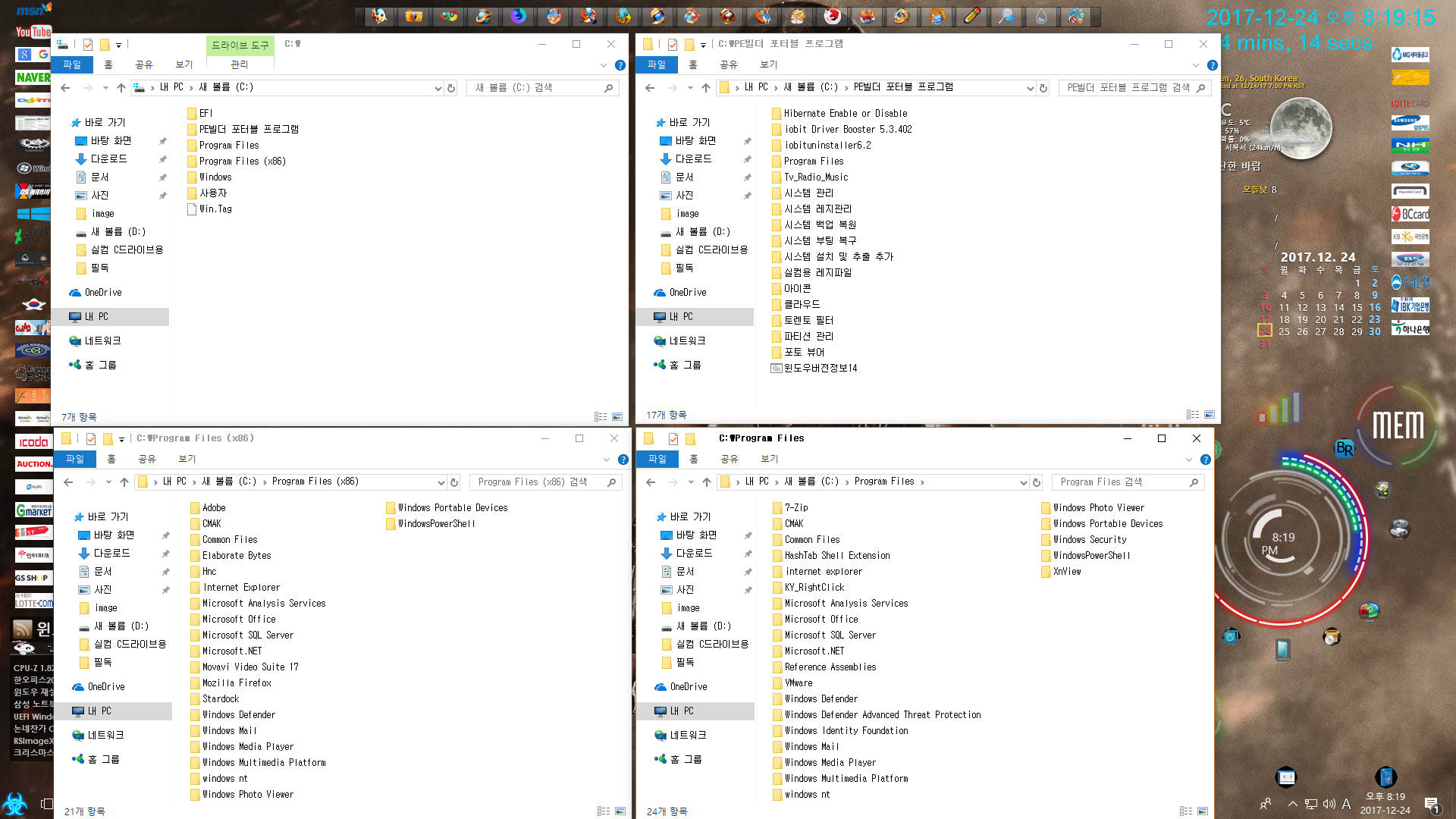Refresh the Program Files window address bar

tap(1037, 482)
